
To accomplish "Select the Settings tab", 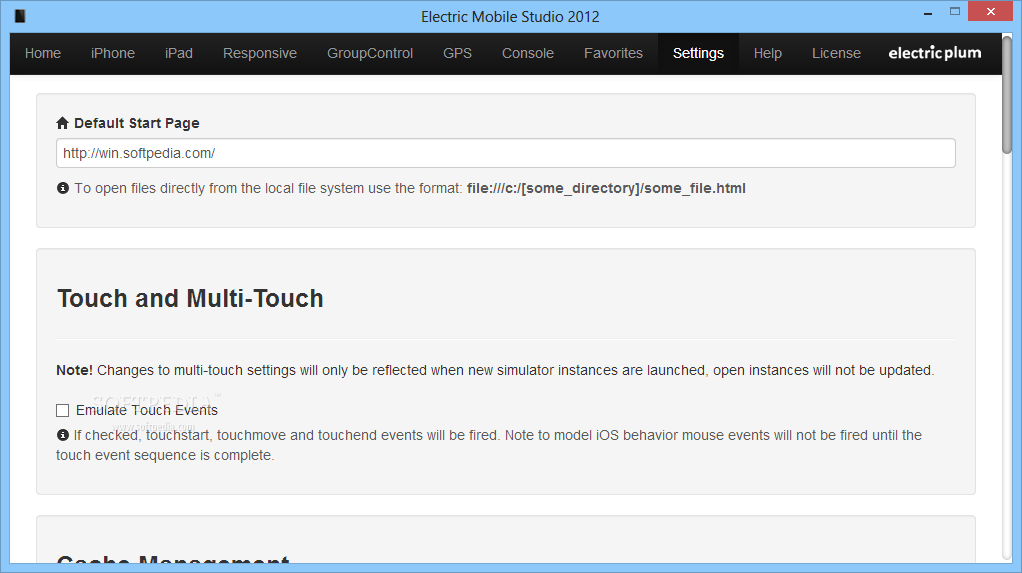I will [x=698, y=53].
